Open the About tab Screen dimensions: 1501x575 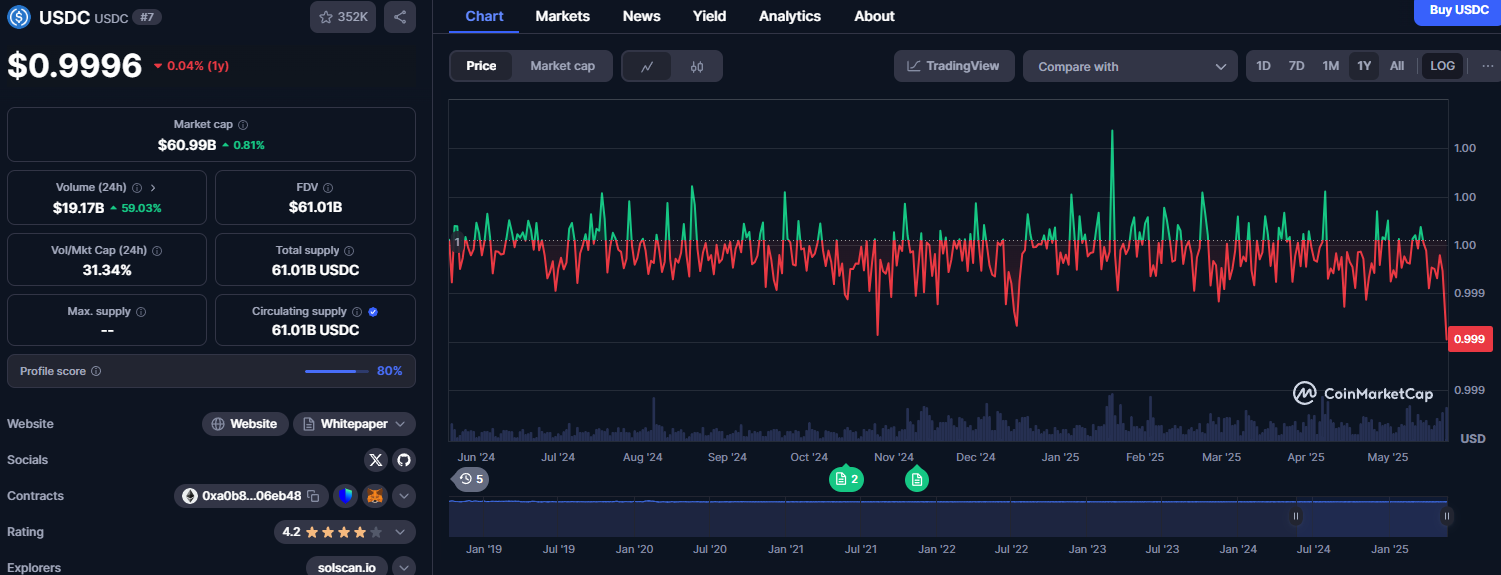click(x=874, y=16)
